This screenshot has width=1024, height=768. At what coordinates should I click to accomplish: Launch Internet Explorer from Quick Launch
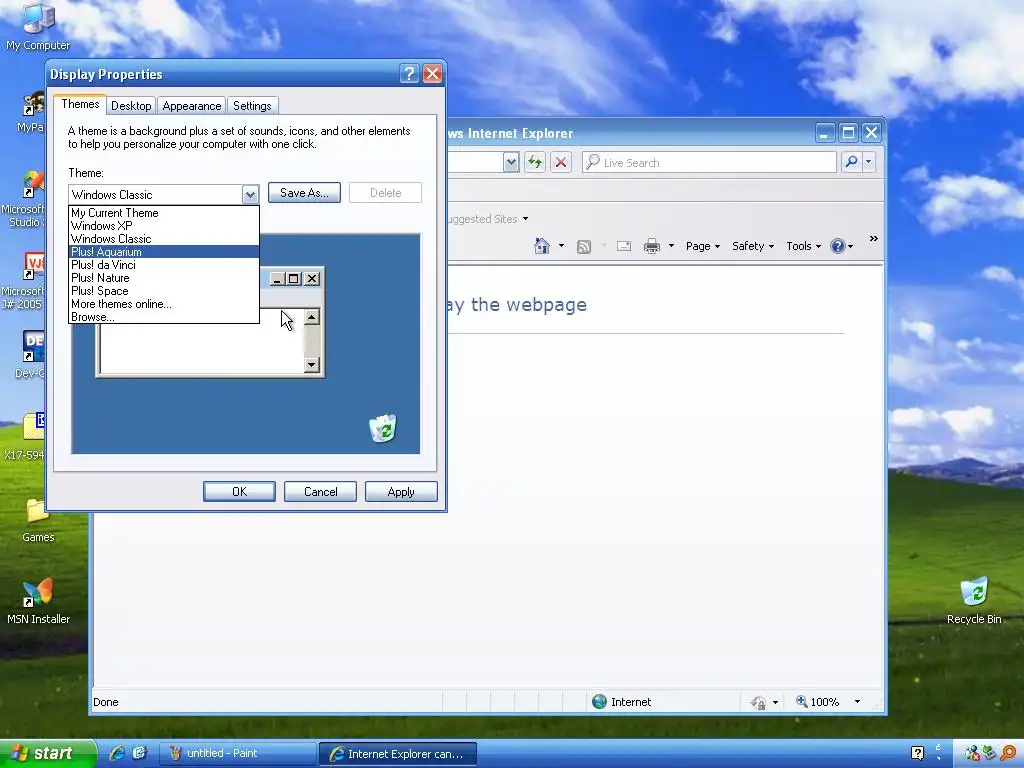117,753
